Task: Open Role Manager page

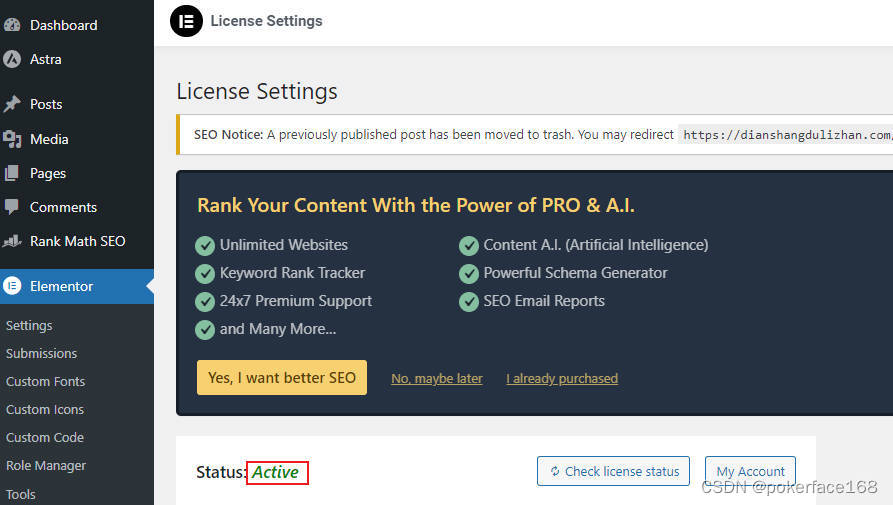Action: [46, 465]
